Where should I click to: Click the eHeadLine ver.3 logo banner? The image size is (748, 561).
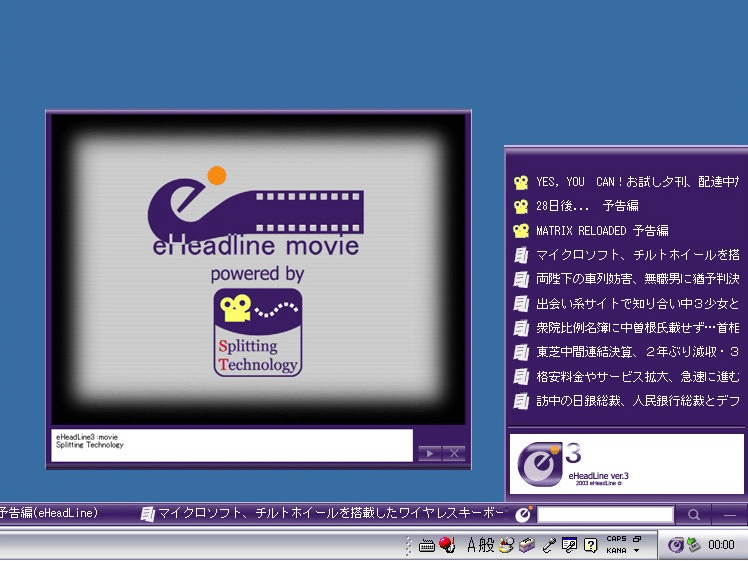click(x=626, y=464)
